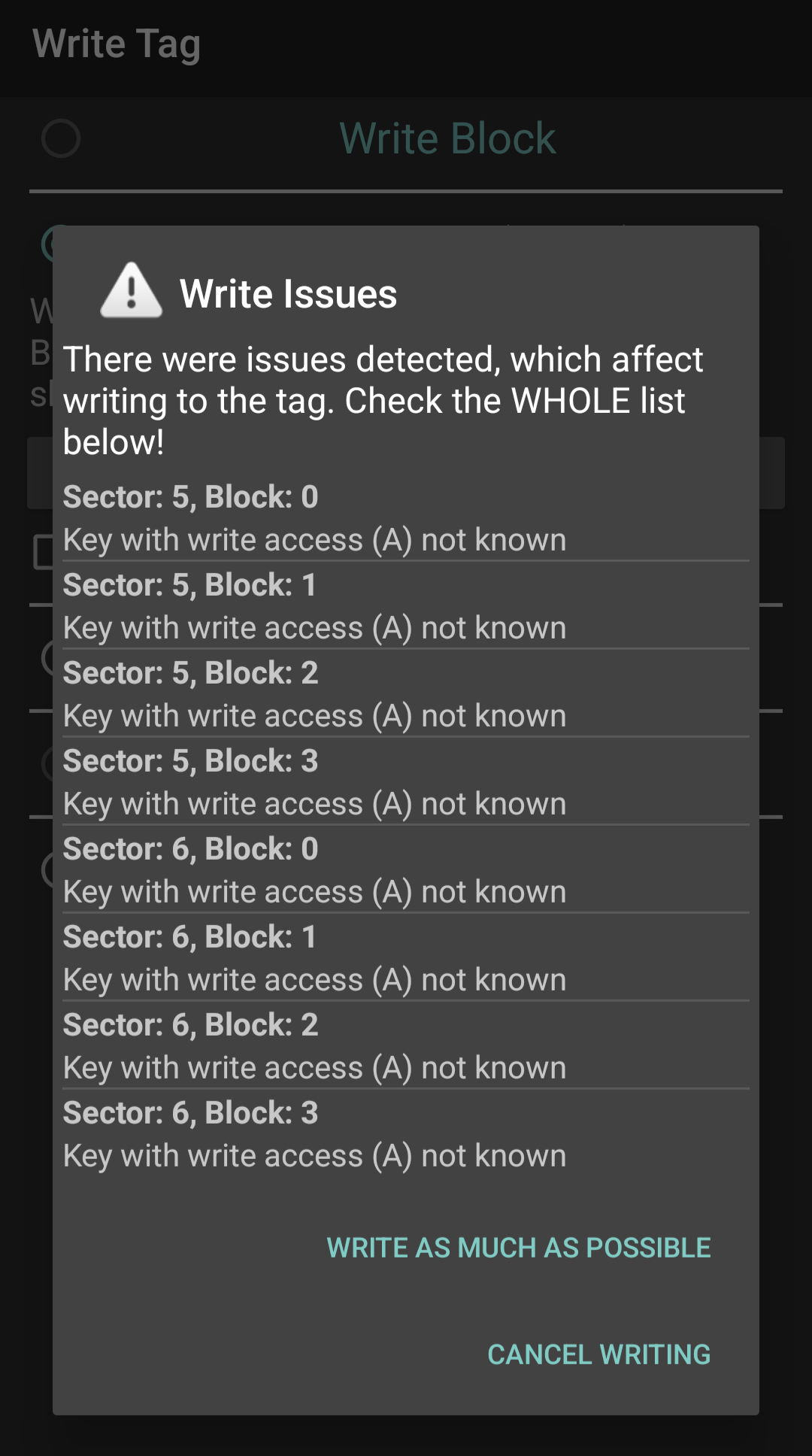The height and width of the screenshot is (1456, 812).
Task: Tap key not known text under Sector 6 Block 0
Action: (314, 892)
